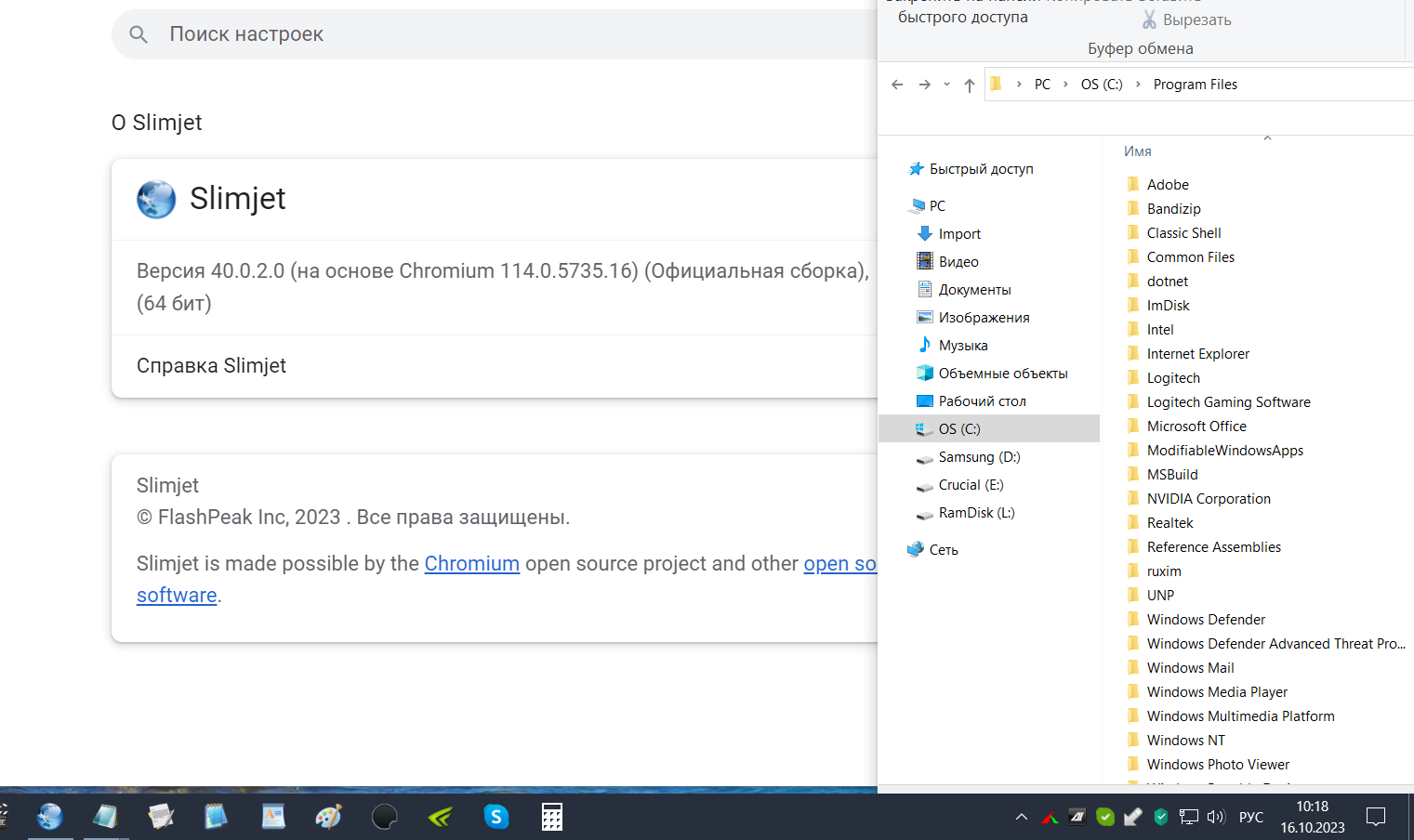Sort by the Имя column header

(1138, 151)
